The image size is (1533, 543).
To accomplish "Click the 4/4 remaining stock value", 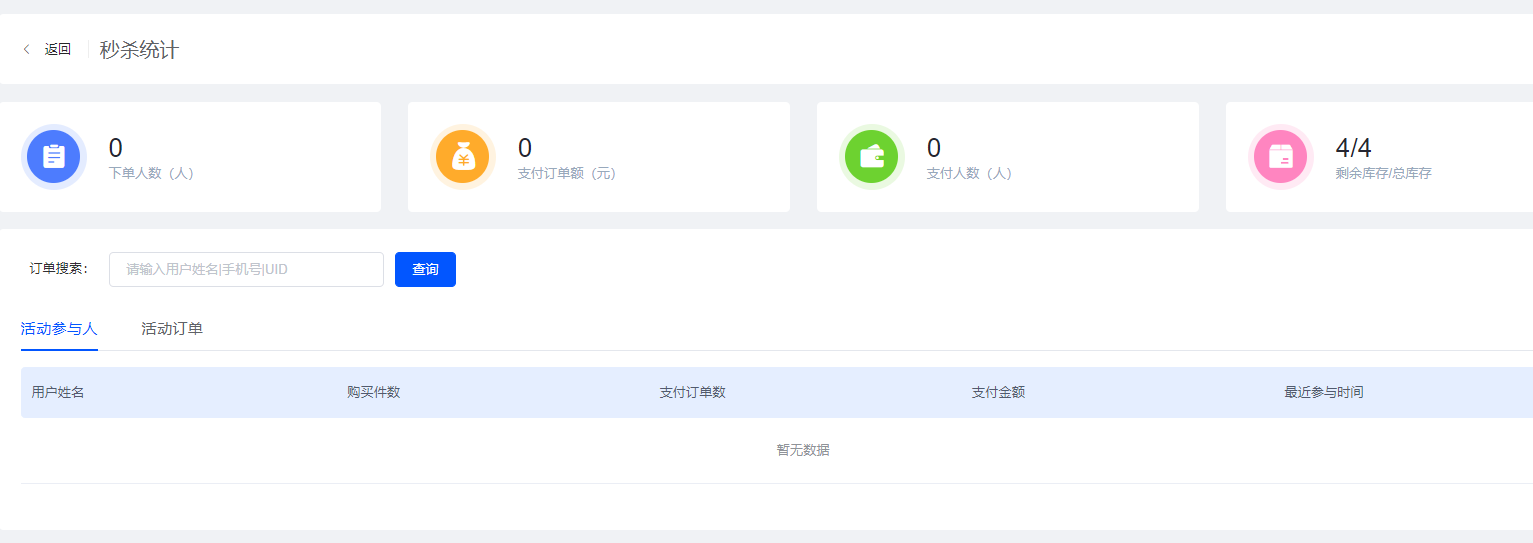I will [x=1353, y=148].
